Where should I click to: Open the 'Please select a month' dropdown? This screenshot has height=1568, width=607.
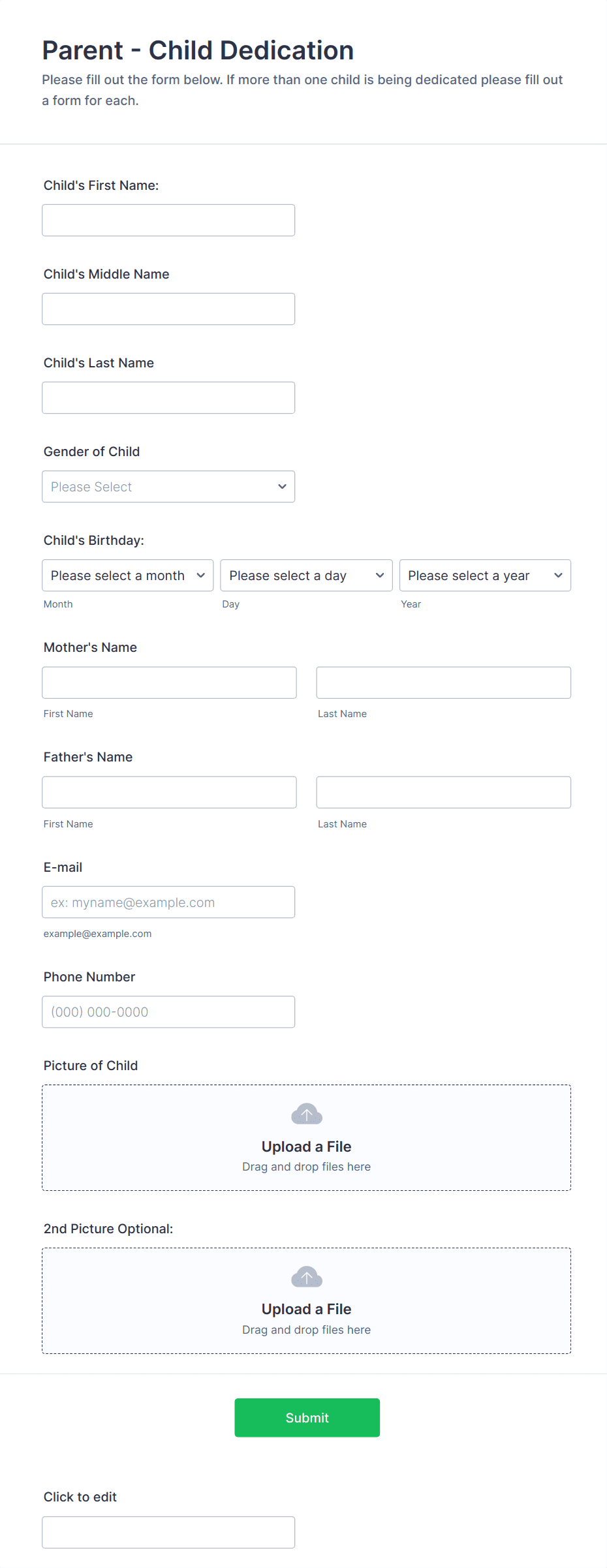point(127,576)
